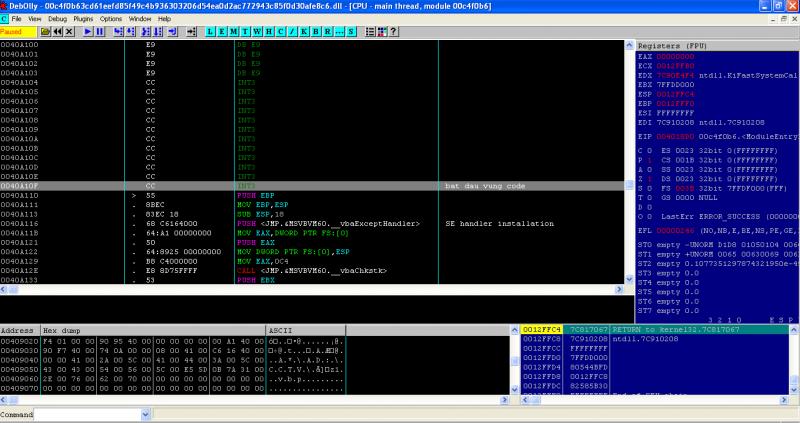Open the Debug menu

[57, 19]
